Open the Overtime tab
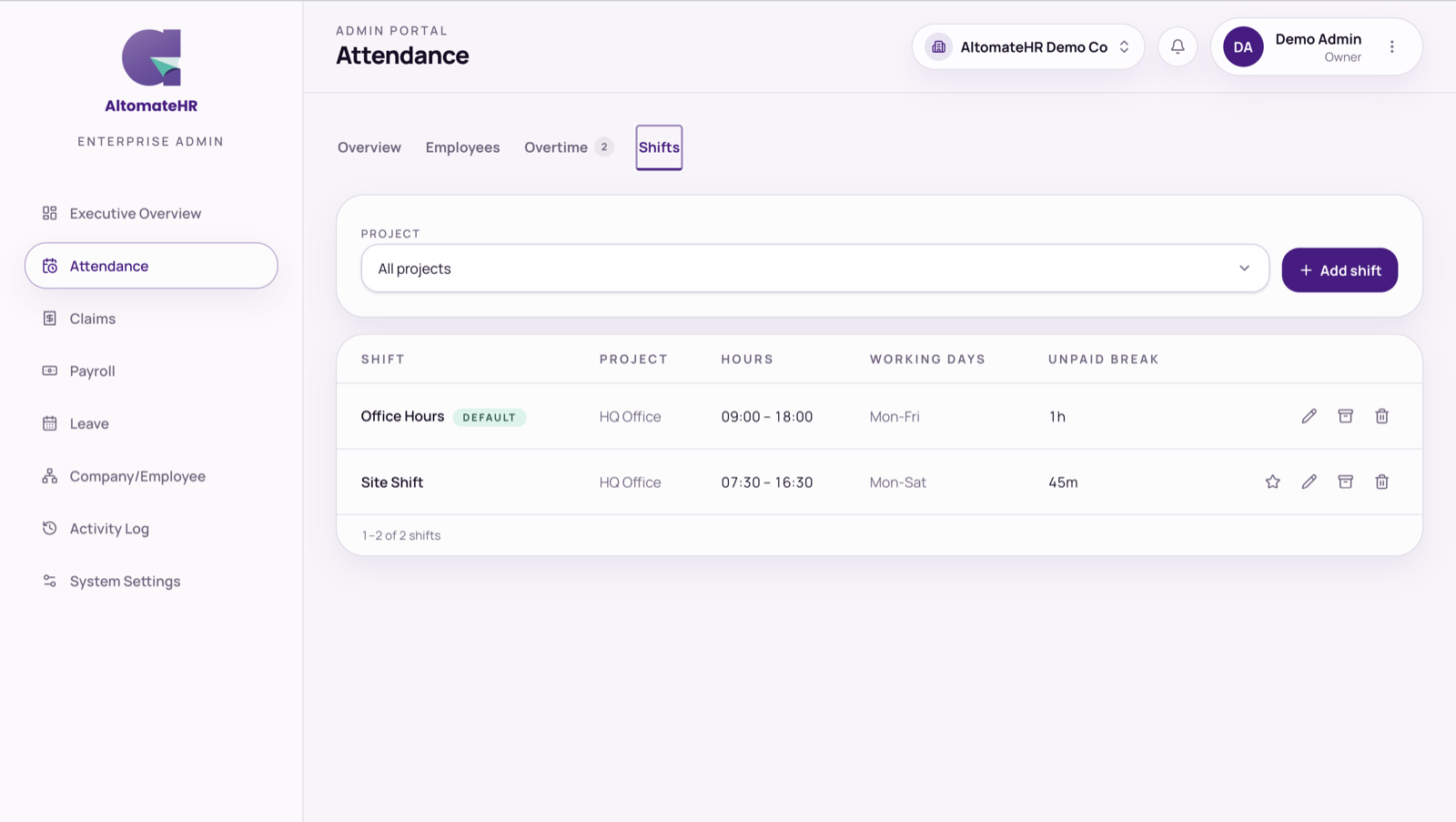The width and height of the screenshot is (1456, 822). (x=568, y=147)
